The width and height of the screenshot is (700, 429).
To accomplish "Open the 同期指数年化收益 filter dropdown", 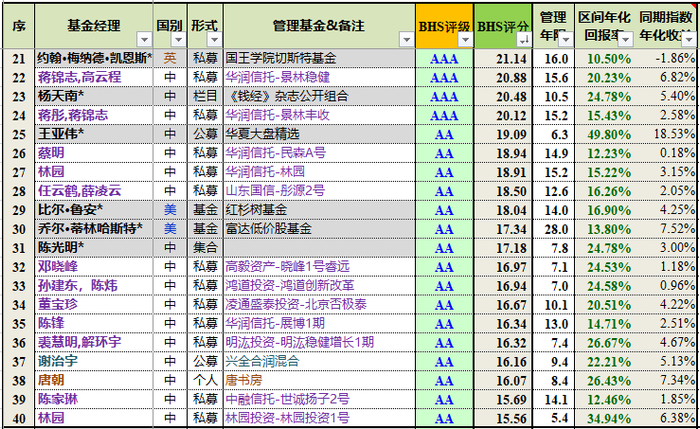I will (x=688, y=40).
